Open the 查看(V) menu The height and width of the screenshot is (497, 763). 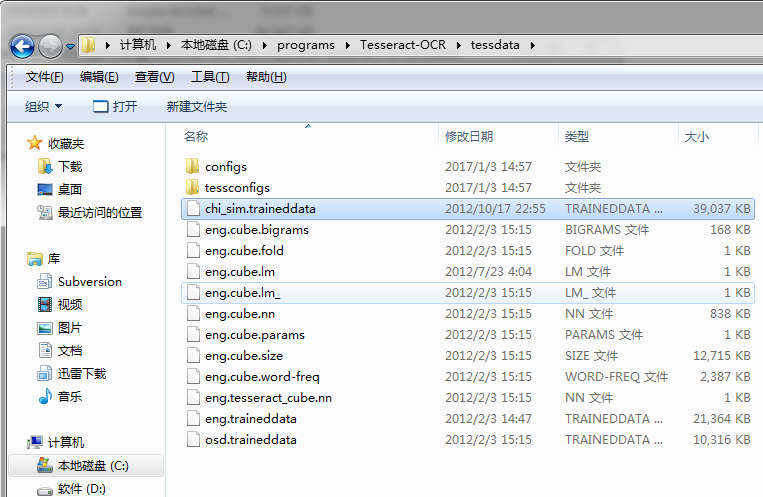[154, 77]
